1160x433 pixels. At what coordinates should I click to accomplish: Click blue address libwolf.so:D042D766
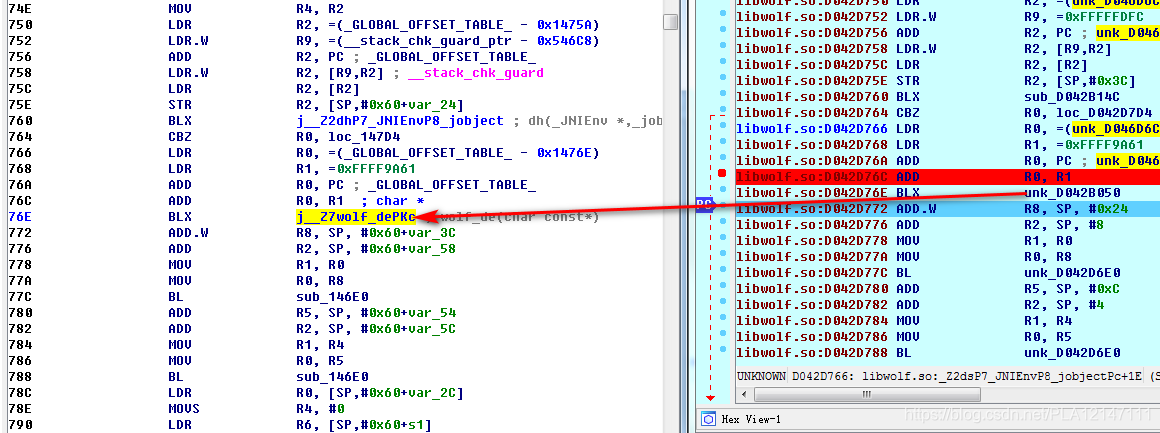(x=812, y=129)
